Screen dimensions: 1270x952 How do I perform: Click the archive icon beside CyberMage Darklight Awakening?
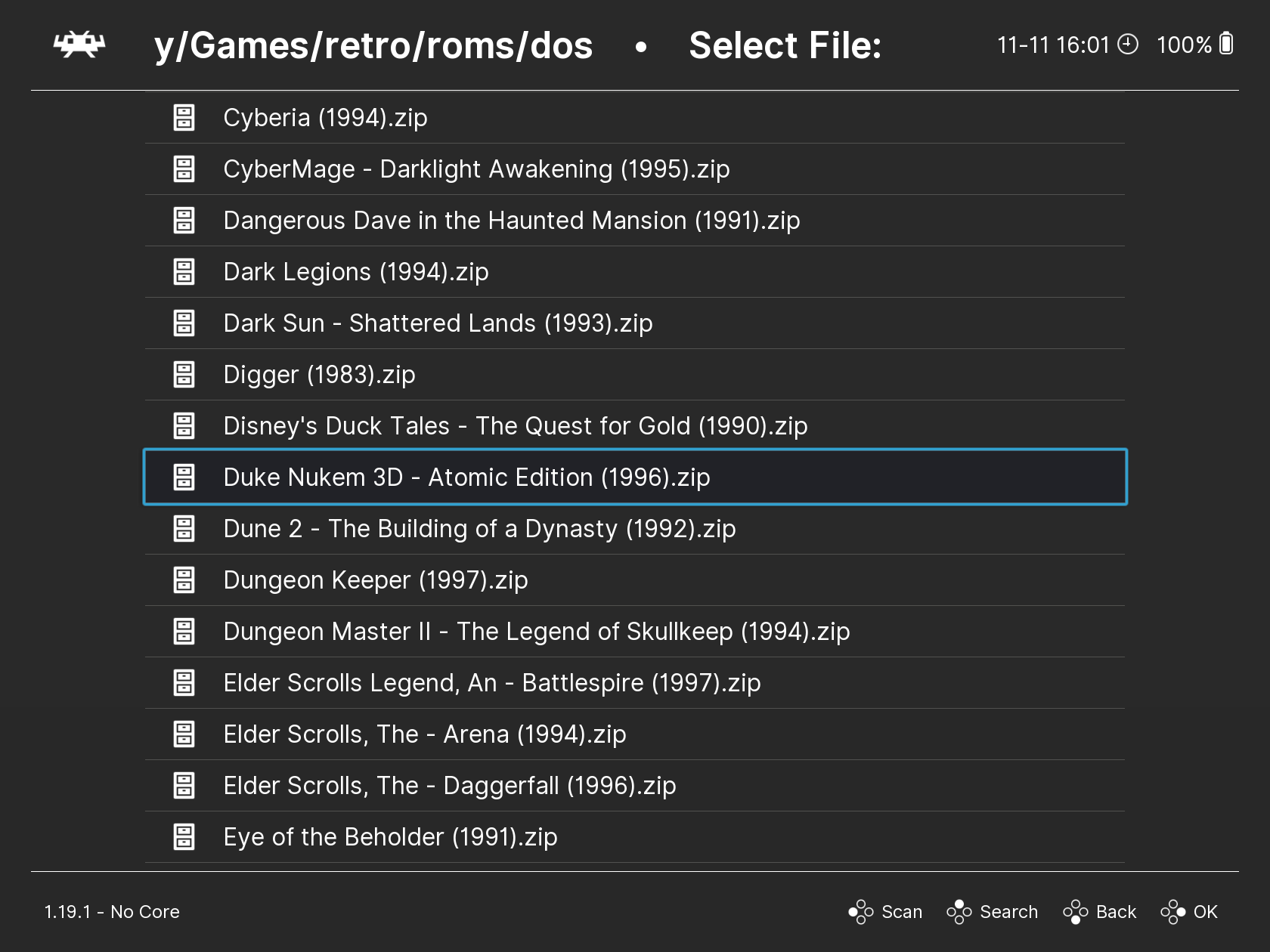pos(184,169)
